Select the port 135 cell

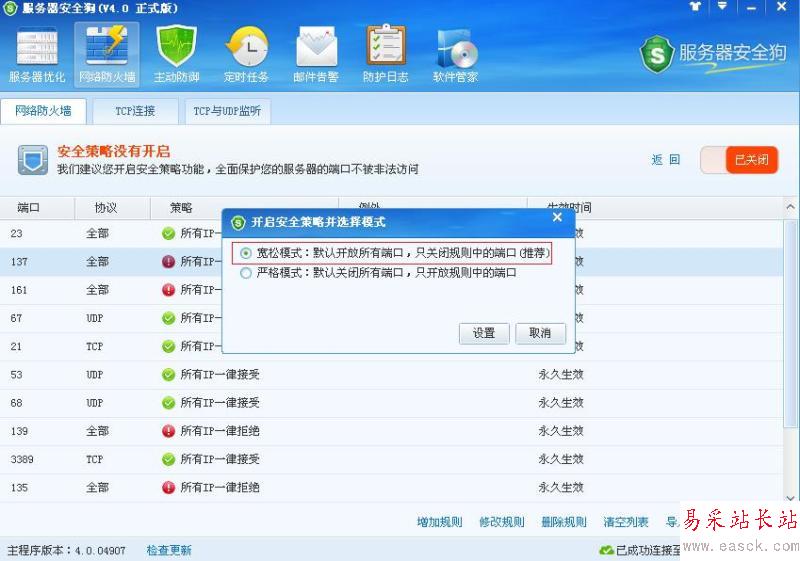coord(19,488)
